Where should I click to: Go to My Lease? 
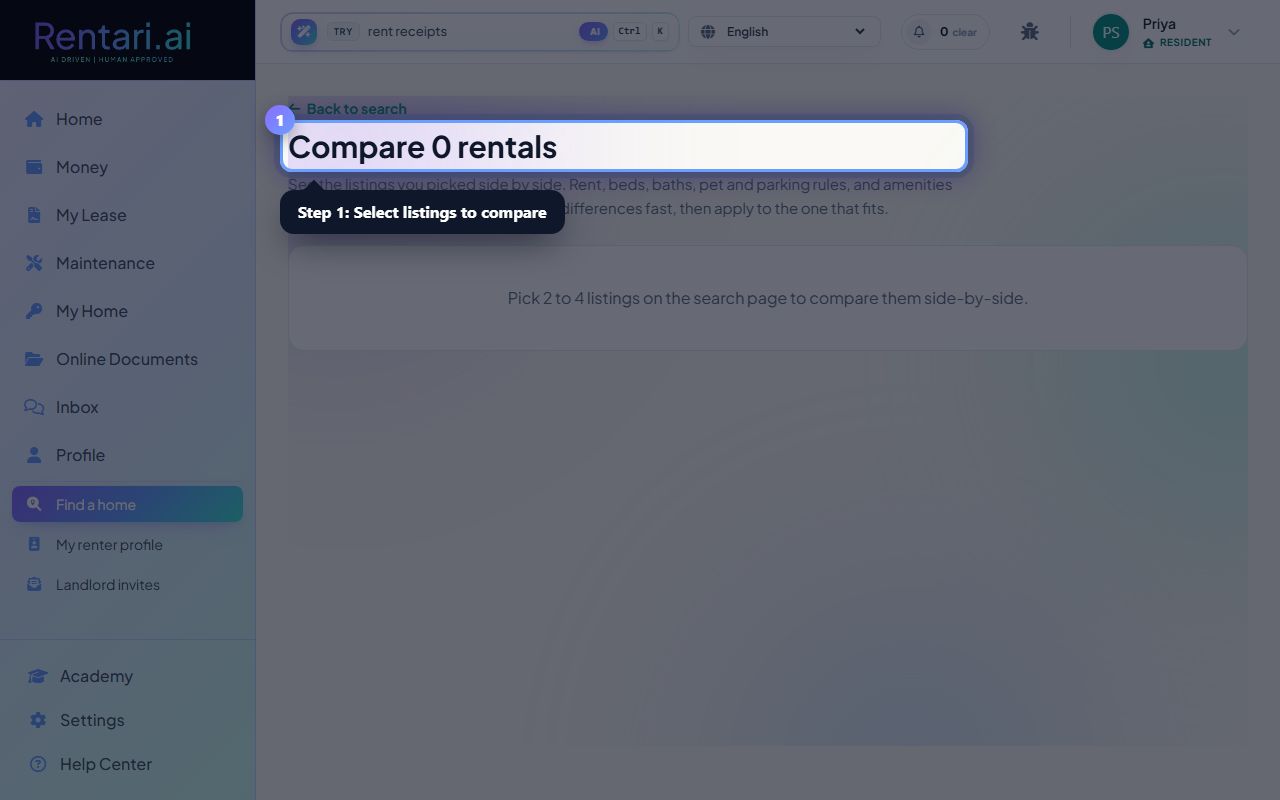[x=127, y=215]
